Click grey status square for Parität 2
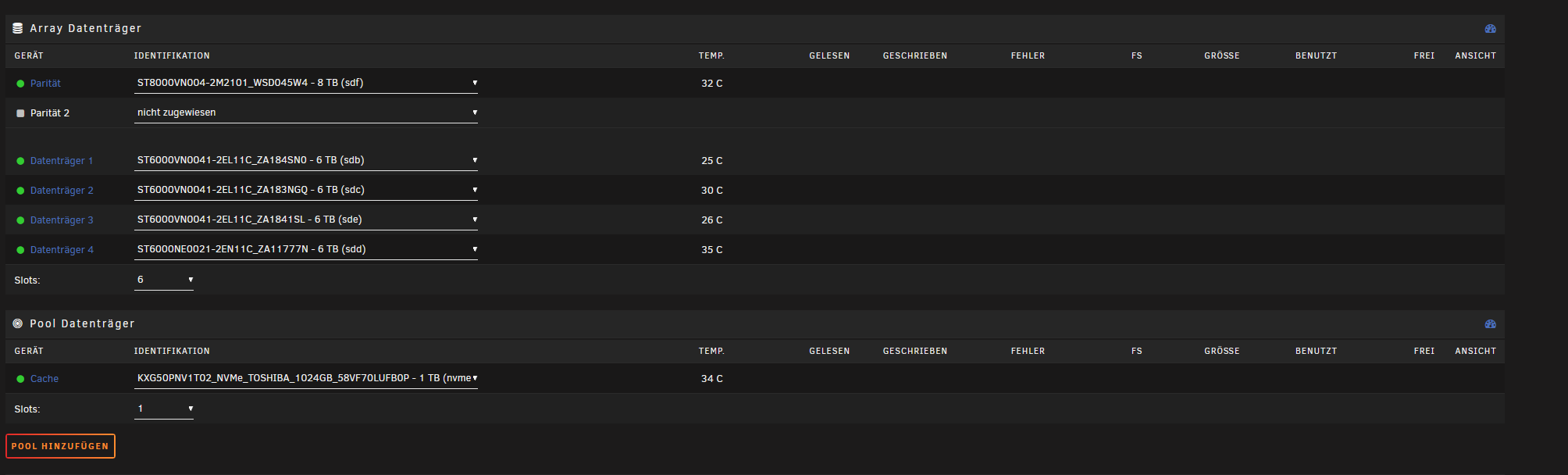The width and height of the screenshot is (1568, 475). [20, 113]
